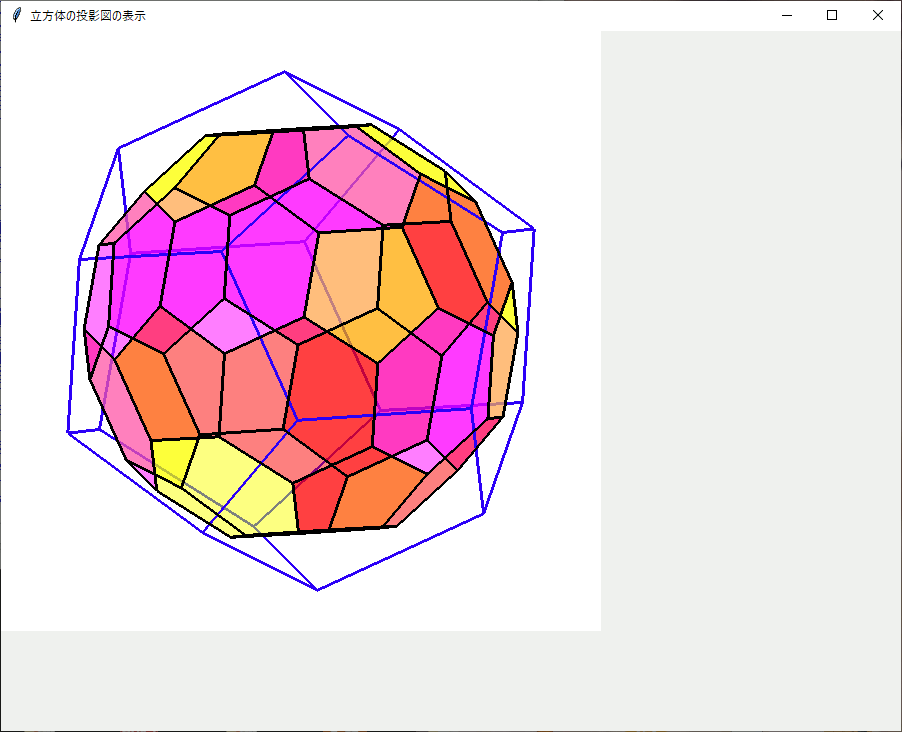Image resolution: width=902 pixels, height=732 pixels.
Task: Click the Tk feather icon in title bar
Action: 17,16
